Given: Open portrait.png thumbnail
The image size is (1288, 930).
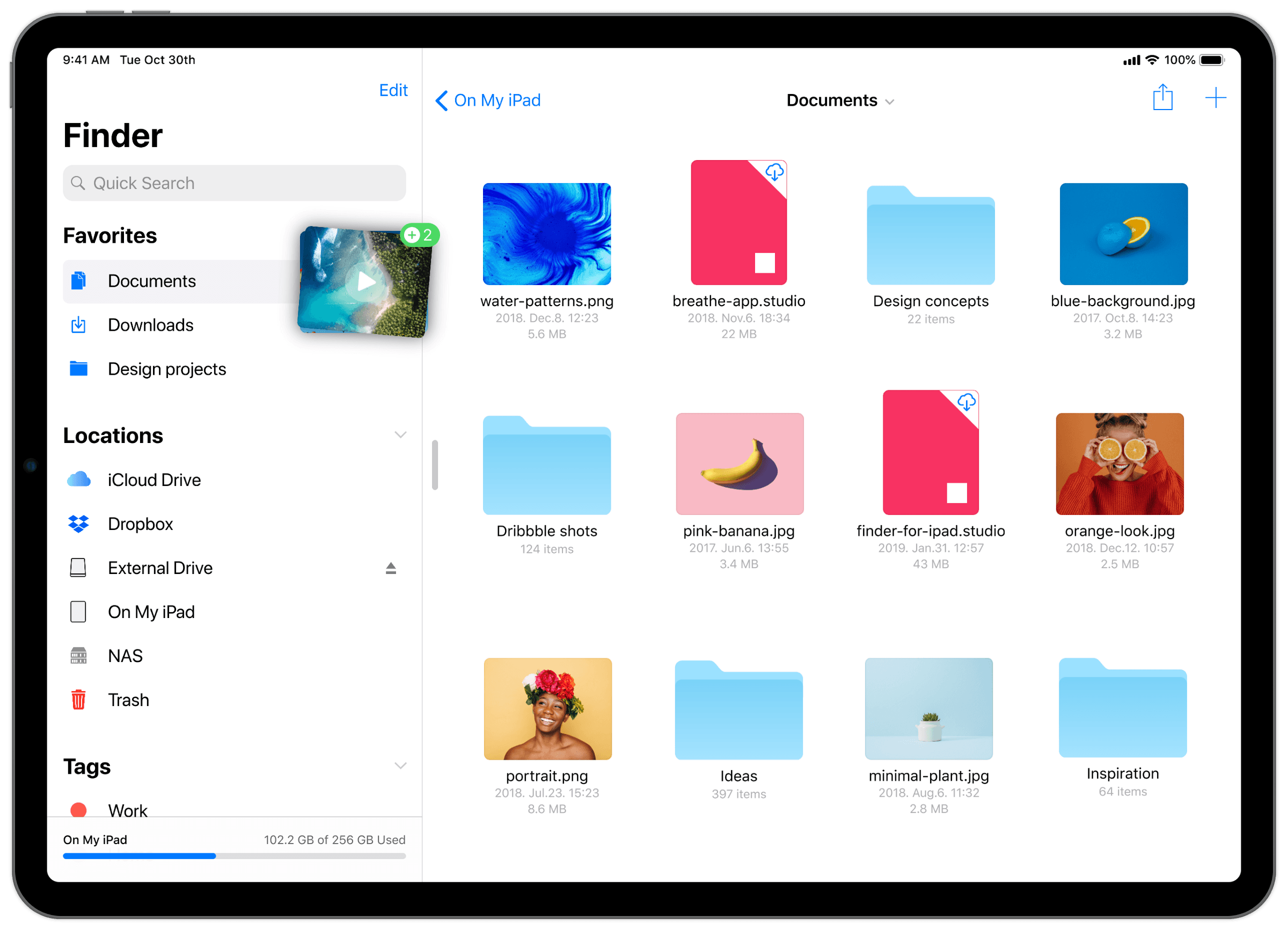Looking at the screenshot, I should (547, 709).
